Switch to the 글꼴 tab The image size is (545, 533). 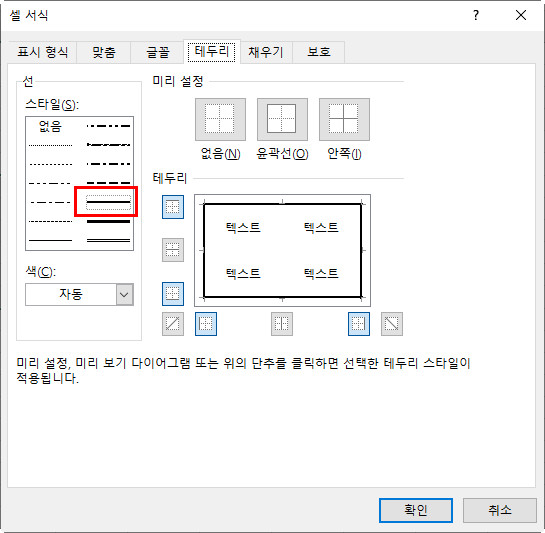point(157,52)
